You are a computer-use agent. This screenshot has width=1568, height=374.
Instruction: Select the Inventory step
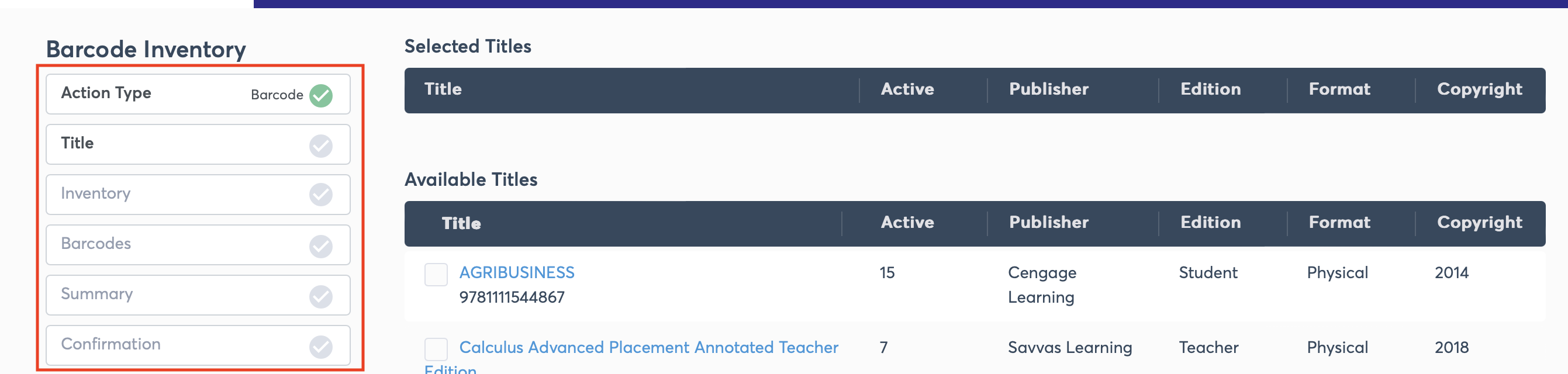click(198, 195)
